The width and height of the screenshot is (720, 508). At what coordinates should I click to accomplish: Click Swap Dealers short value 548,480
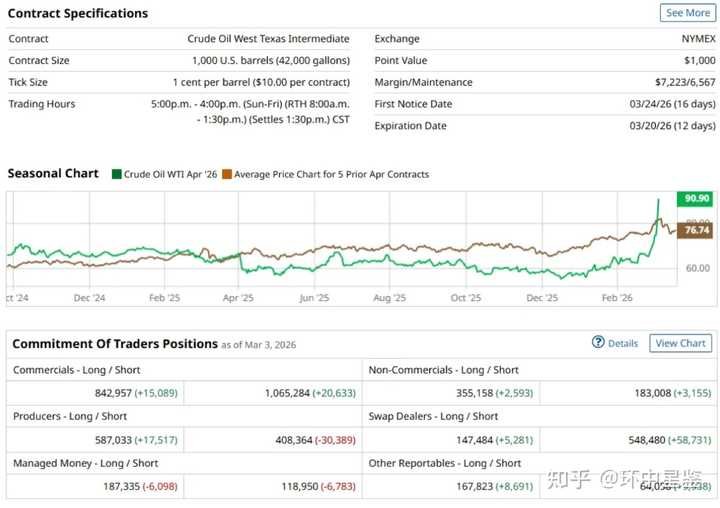point(652,439)
